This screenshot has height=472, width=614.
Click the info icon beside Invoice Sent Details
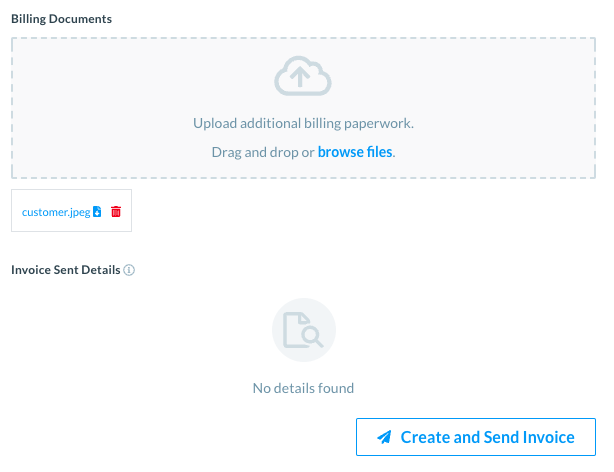[x=129, y=270]
